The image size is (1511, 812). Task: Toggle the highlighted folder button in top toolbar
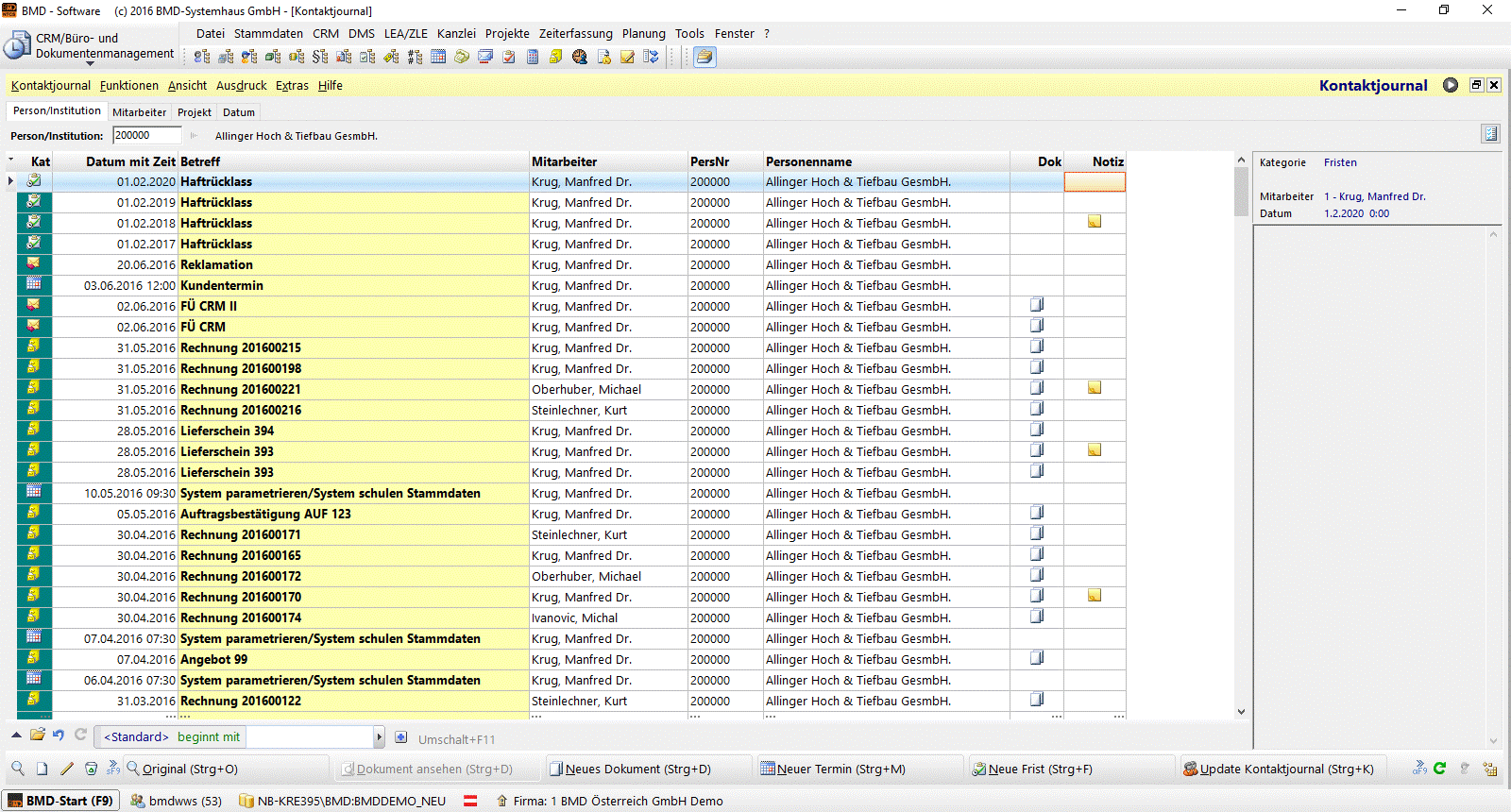(x=705, y=57)
